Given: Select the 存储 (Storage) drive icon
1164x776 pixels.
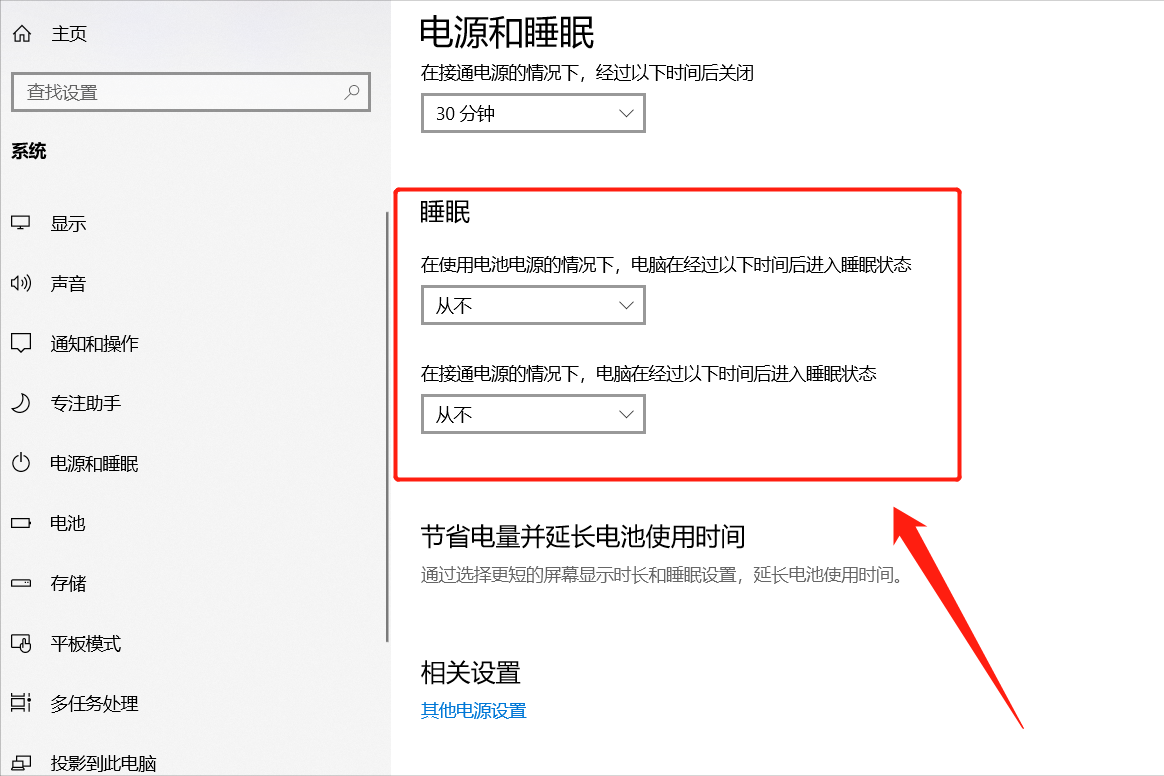Looking at the screenshot, I should click(x=21, y=583).
